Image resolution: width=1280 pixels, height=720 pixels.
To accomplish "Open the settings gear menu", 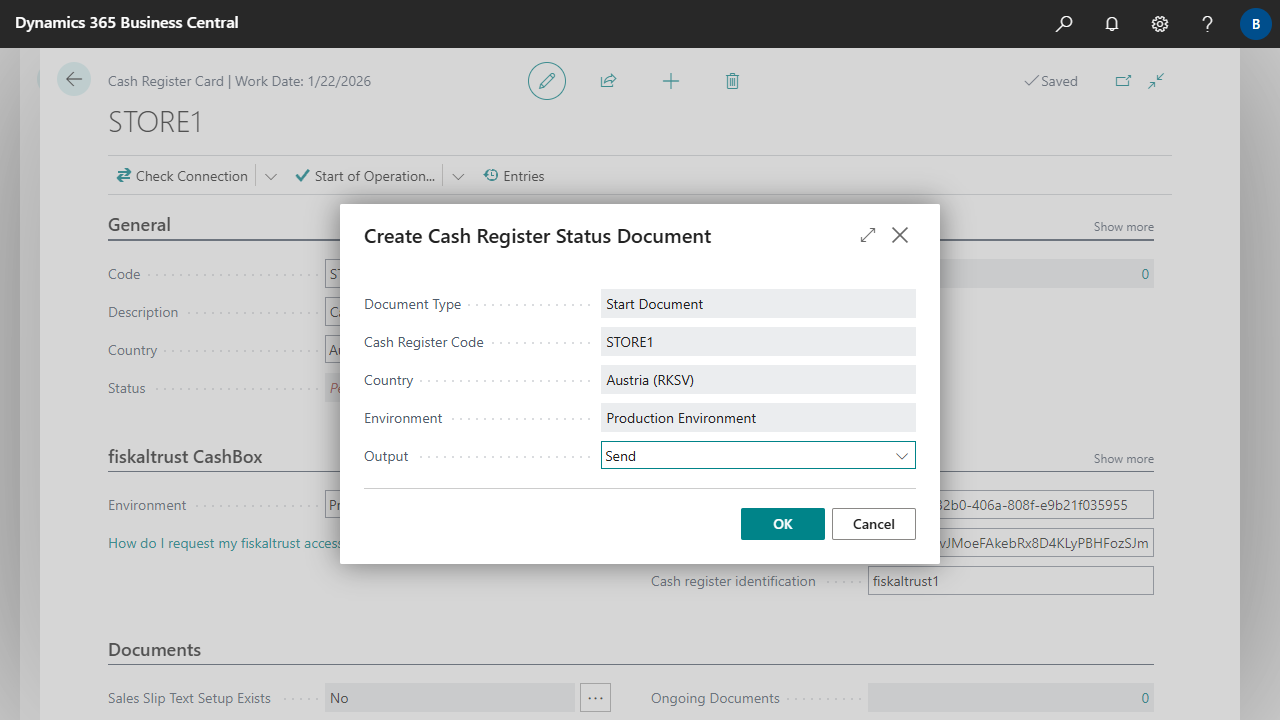I will click(1160, 24).
